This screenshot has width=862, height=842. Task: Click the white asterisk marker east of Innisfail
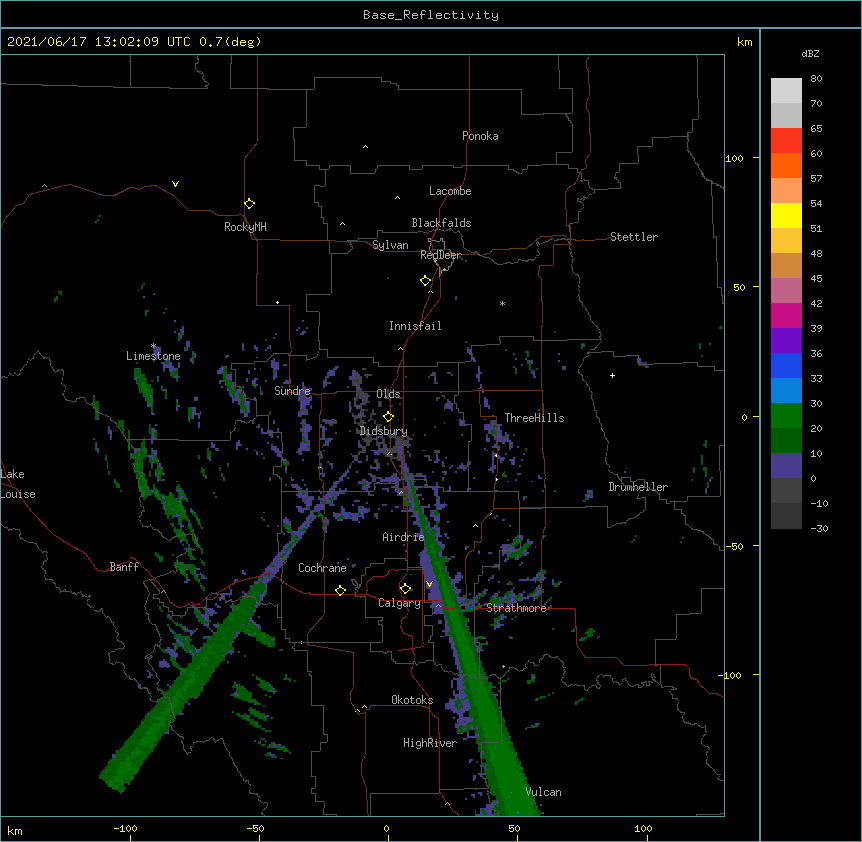coord(502,303)
